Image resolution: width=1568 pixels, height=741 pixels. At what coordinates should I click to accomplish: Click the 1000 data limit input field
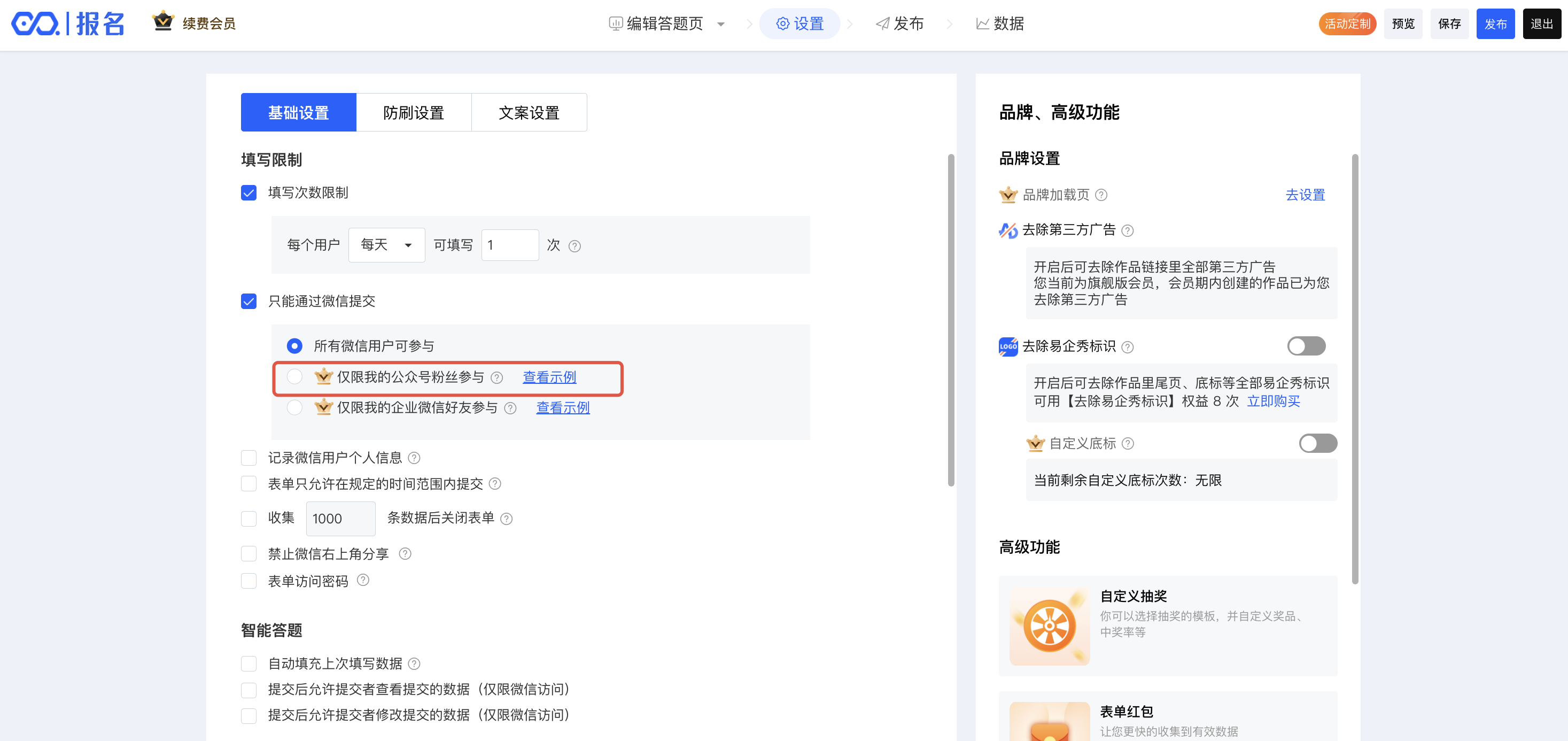(340, 519)
